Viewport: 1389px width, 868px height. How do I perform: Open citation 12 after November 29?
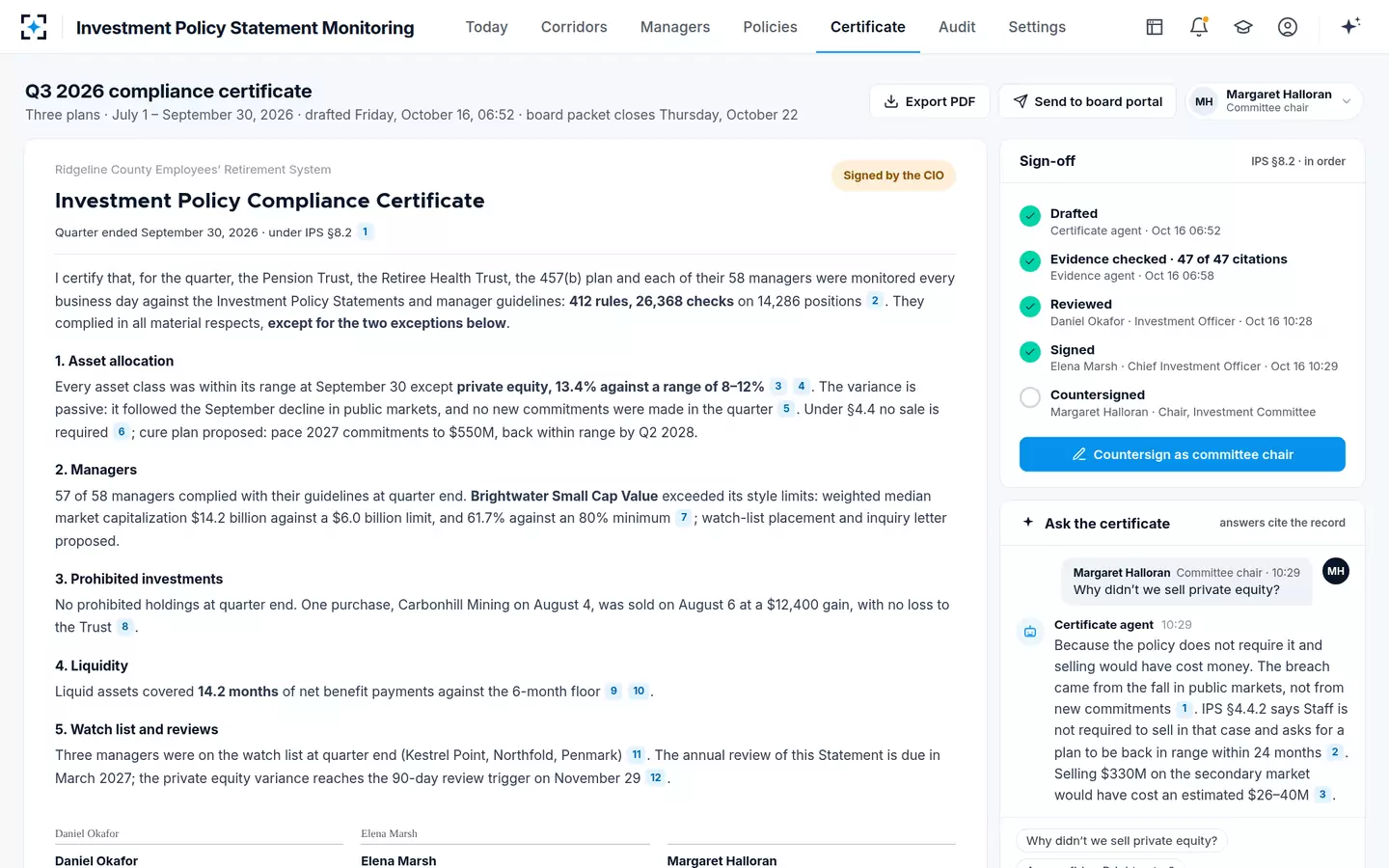click(656, 778)
